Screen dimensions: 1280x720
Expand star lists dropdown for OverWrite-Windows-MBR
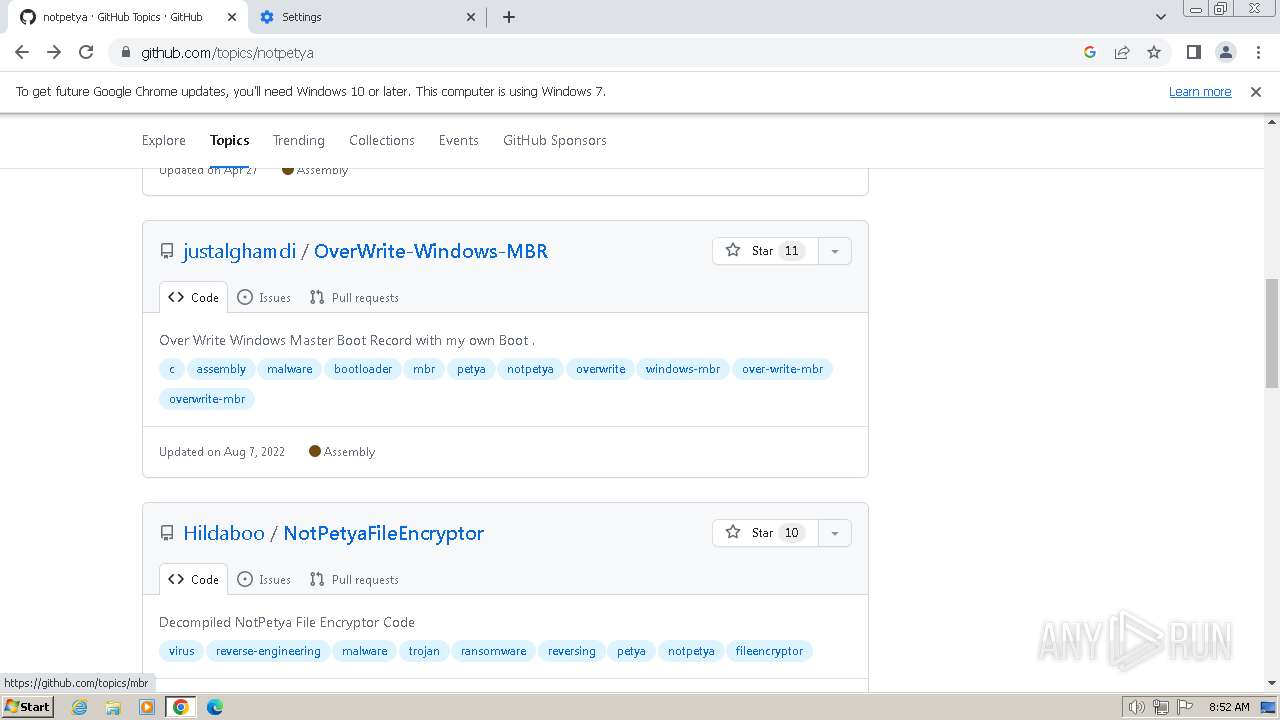click(x=834, y=251)
